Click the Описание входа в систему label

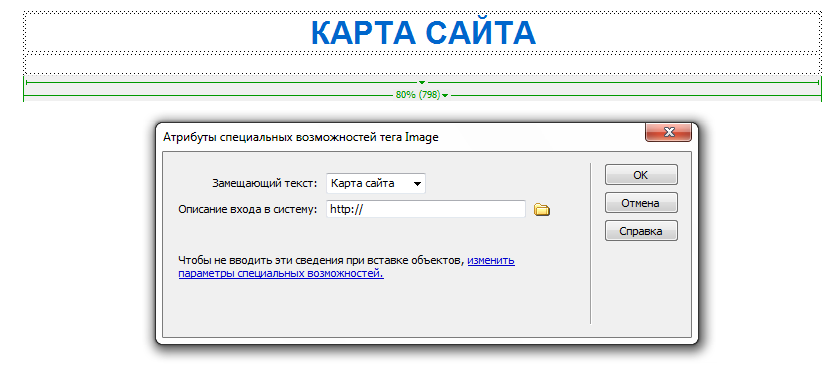click(x=248, y=209)
